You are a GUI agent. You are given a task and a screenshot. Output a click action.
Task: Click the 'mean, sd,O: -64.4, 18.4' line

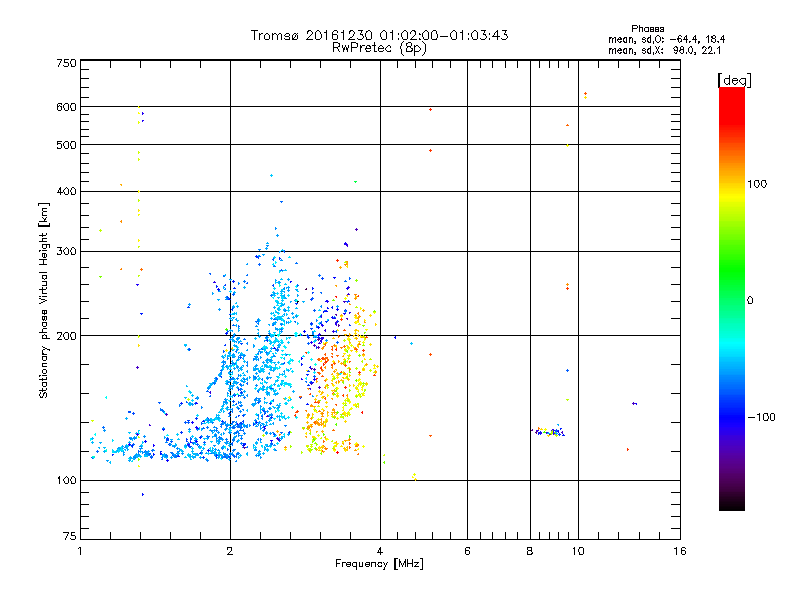(x=666, y=39)
